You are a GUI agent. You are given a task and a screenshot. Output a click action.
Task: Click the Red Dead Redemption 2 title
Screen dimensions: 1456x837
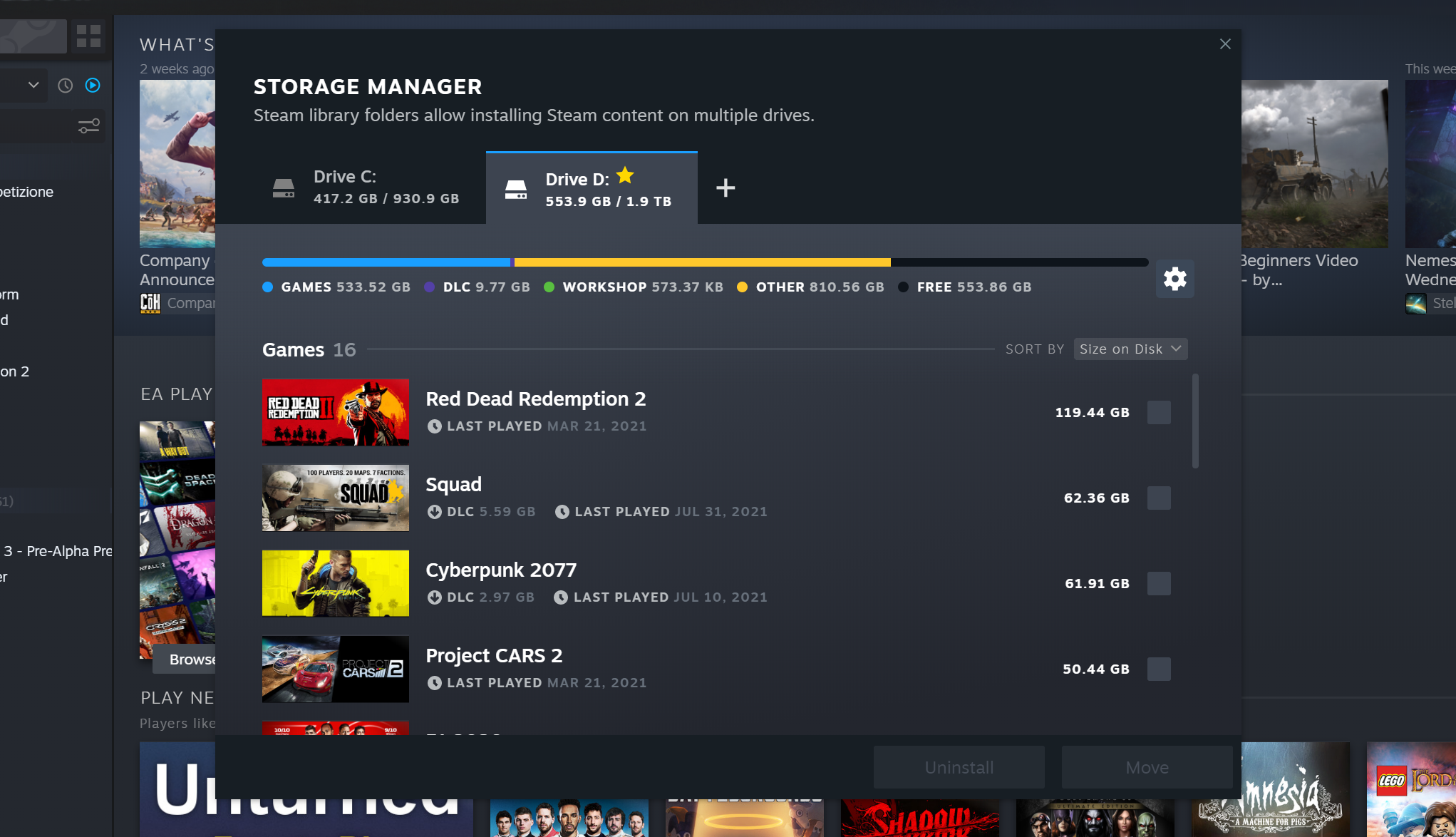tap(536, 399)
